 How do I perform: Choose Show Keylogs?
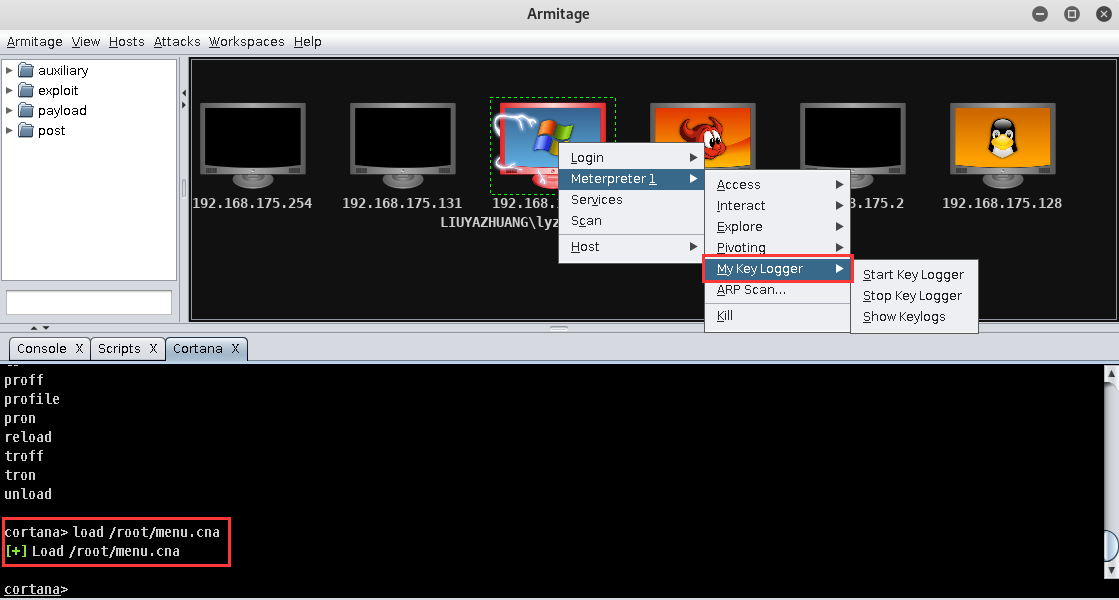tap(913, 316)
